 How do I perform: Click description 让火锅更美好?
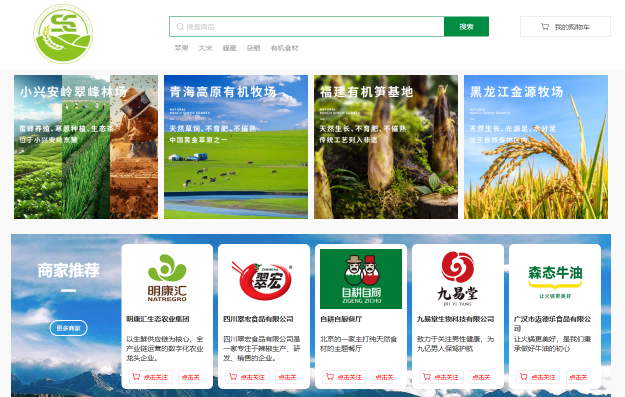(x=552, y=344)
